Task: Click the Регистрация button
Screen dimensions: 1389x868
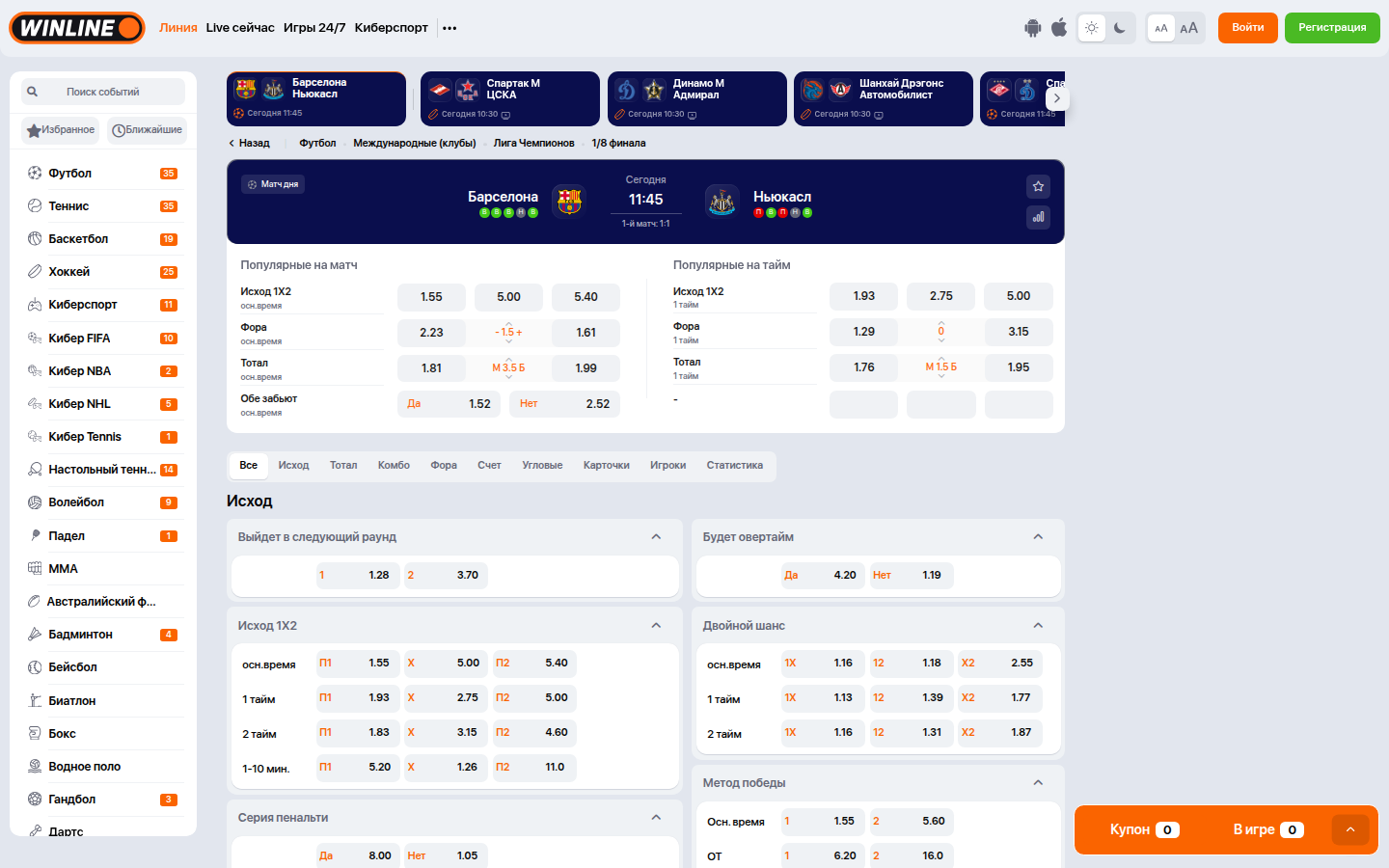Action: 1331,28
